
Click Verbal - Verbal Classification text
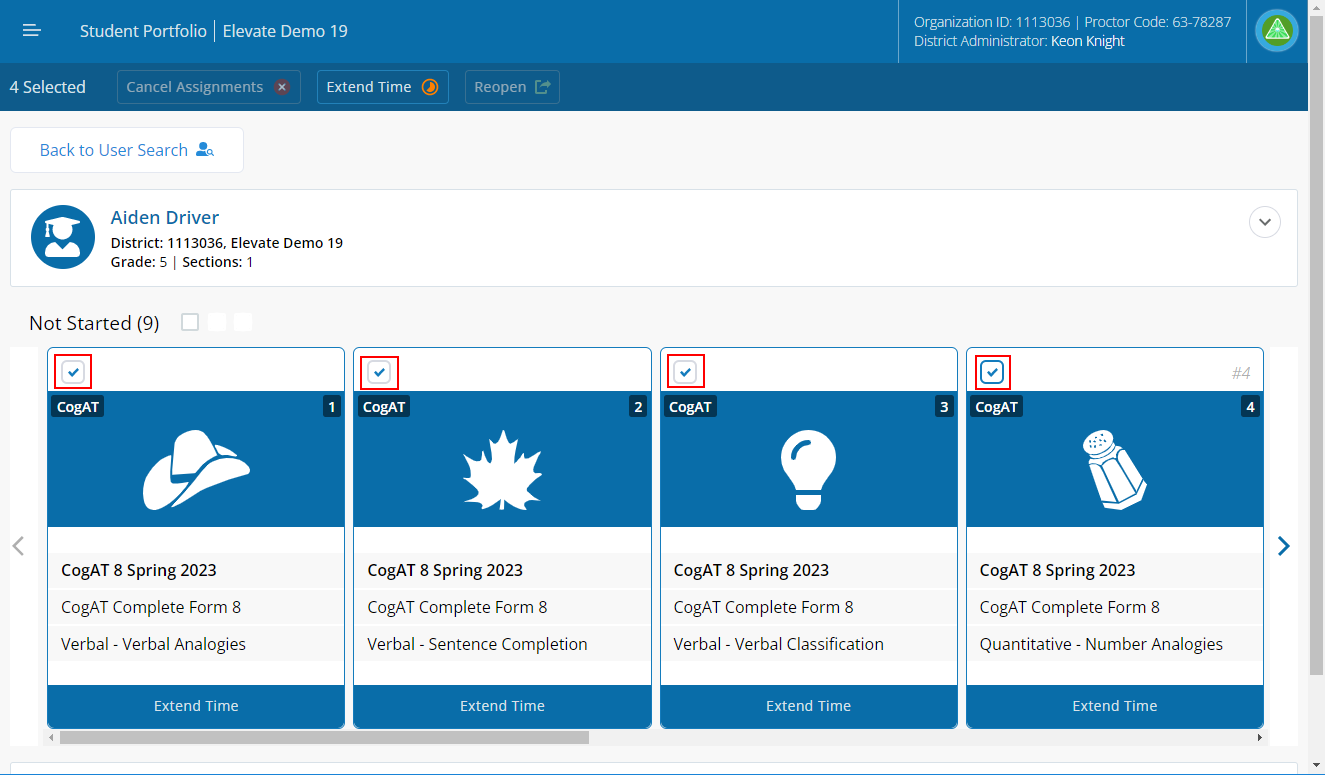(778, 644)
